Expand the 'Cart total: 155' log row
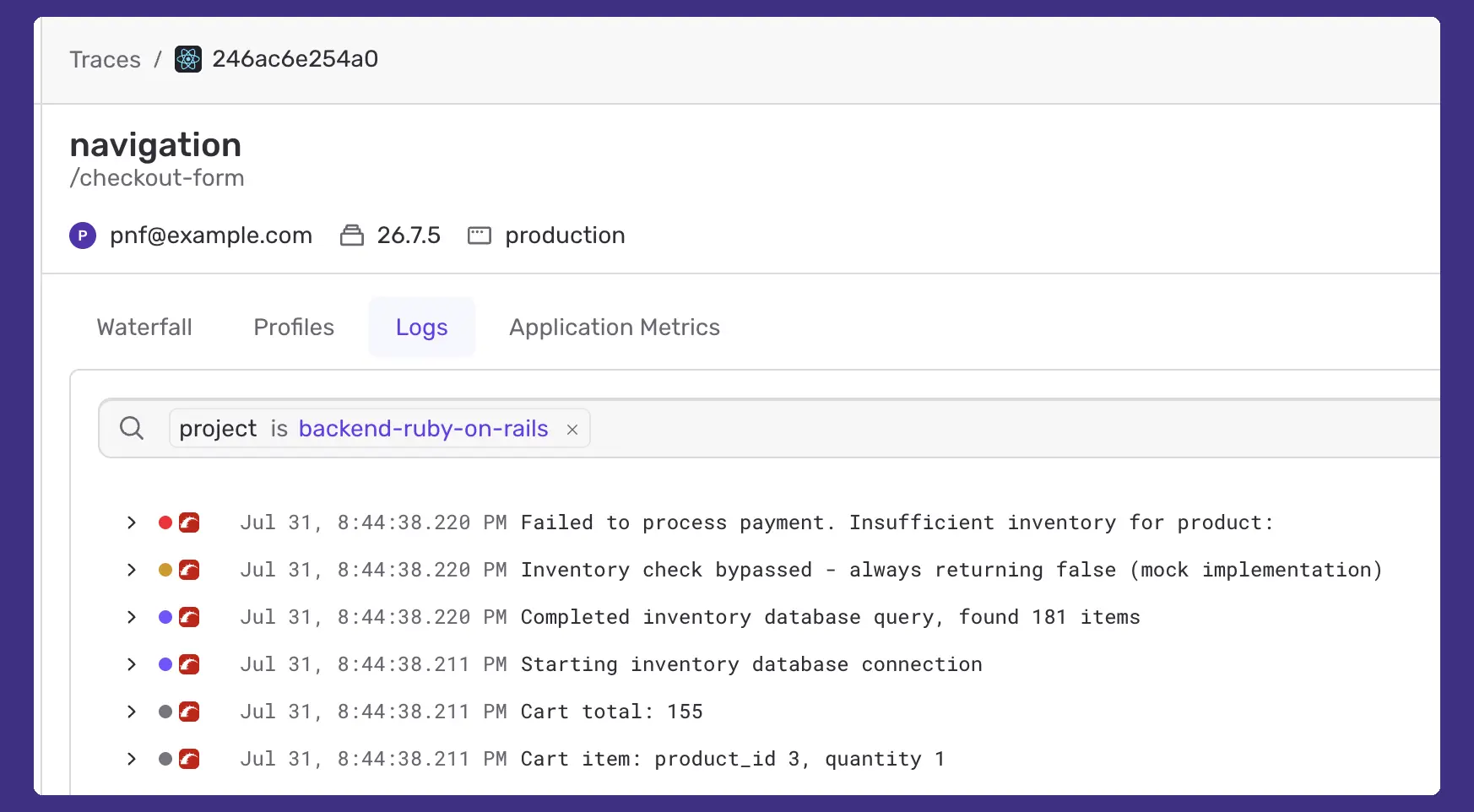Viewport: 1474px width, 812px height. 132,712
